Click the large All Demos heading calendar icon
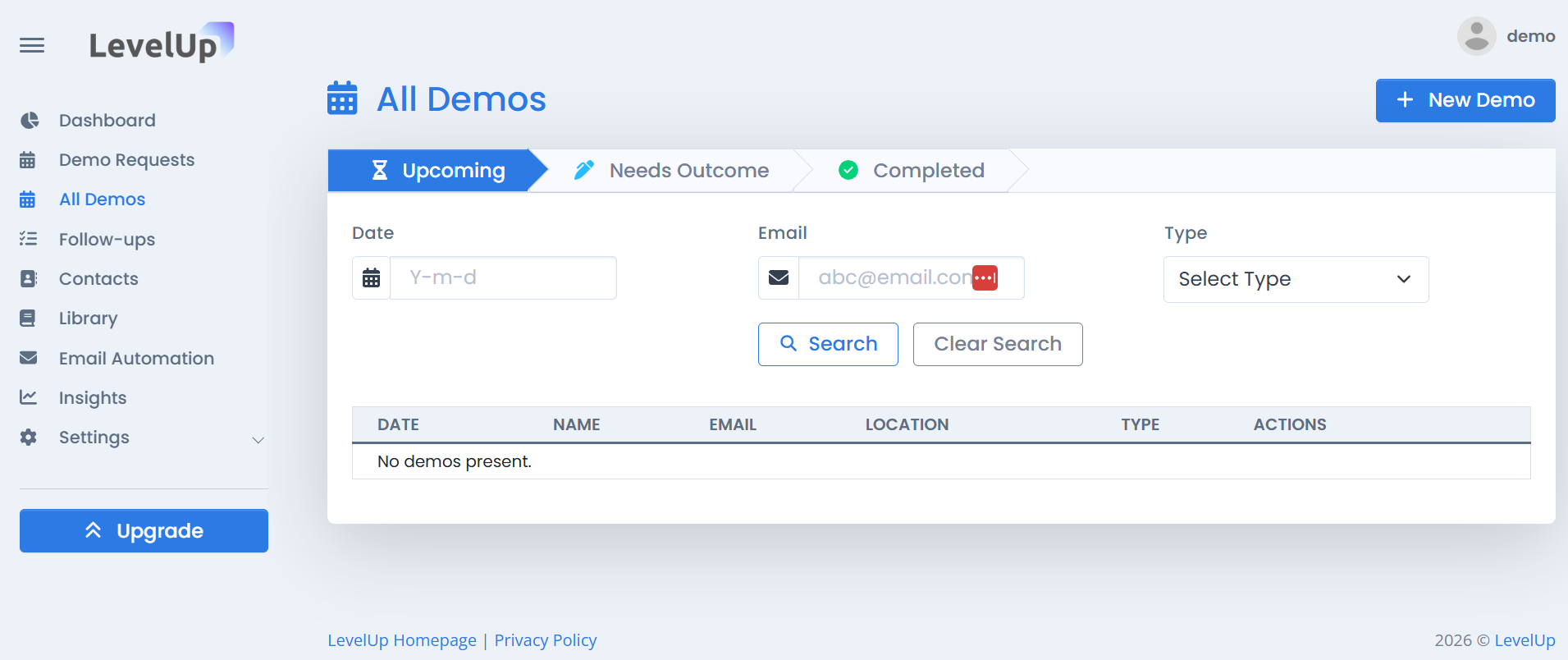 click(342, 99)
